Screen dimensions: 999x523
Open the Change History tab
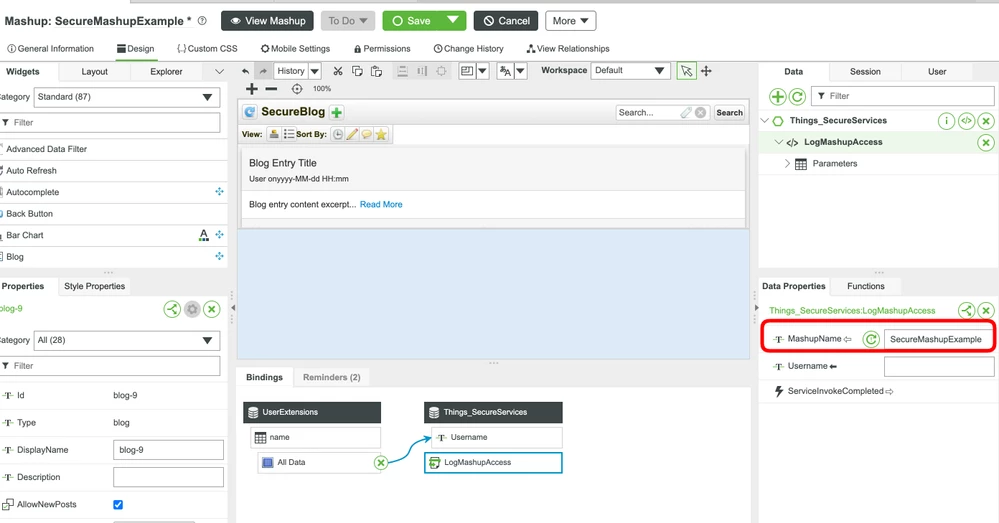point(468,48)
